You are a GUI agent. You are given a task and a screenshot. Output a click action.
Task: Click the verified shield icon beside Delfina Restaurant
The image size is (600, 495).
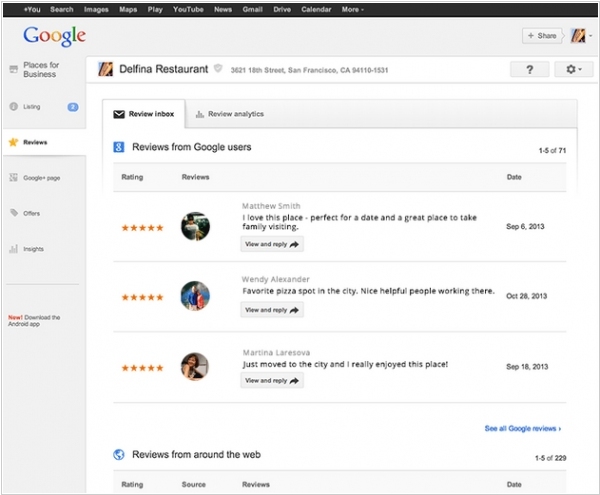click(x=218, y=68)
